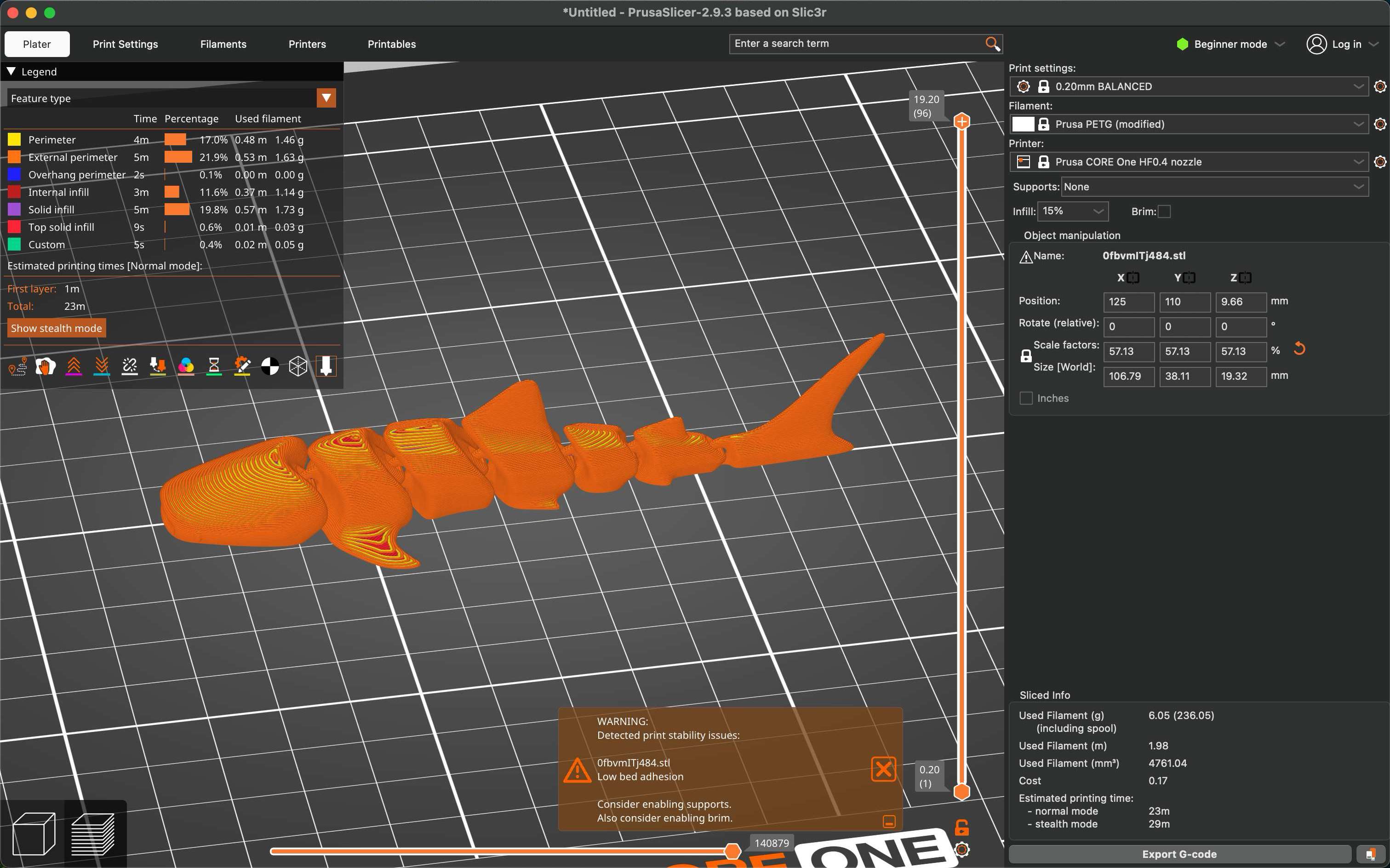Open the Feature type view dropdown
The width and height of the screenshot is (1390, 868).
point(326,98)
